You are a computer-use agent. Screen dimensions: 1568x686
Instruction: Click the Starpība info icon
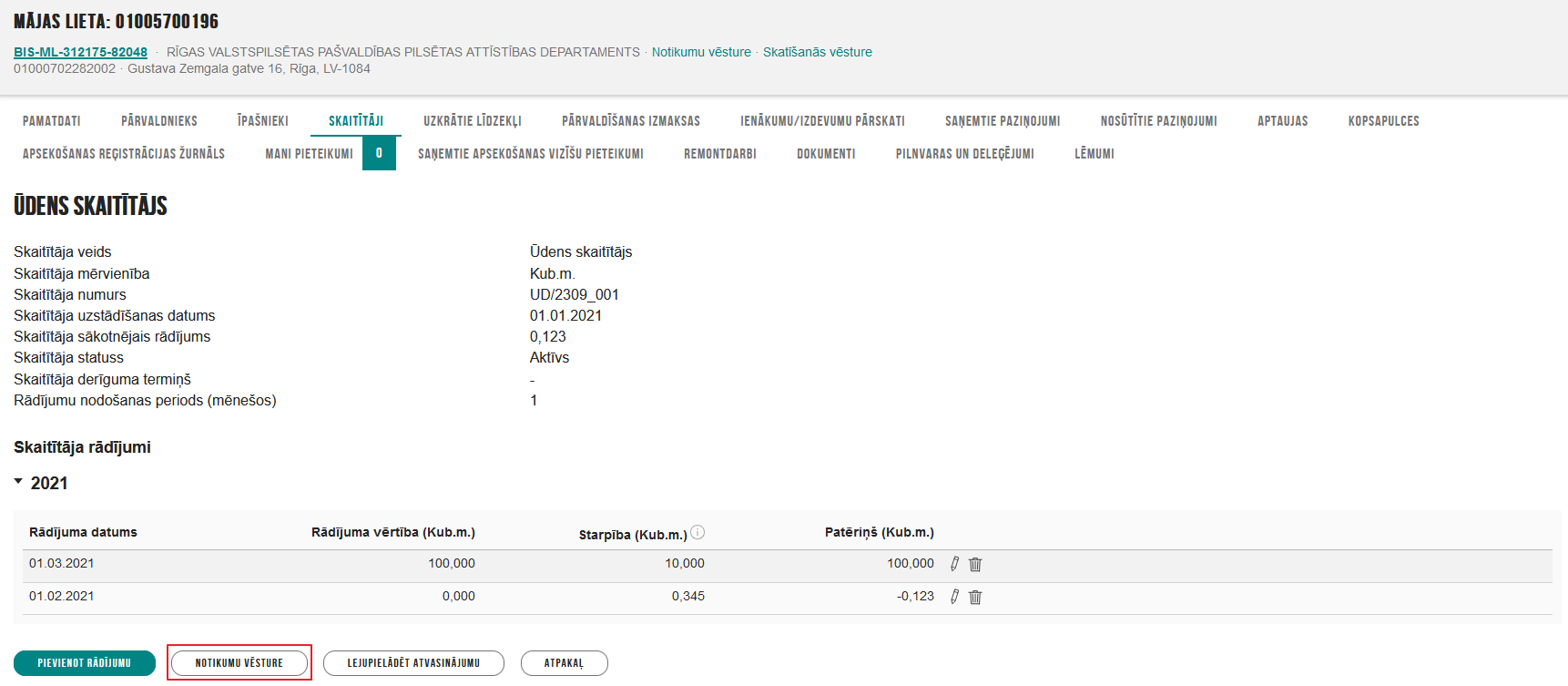pos(697,532)
